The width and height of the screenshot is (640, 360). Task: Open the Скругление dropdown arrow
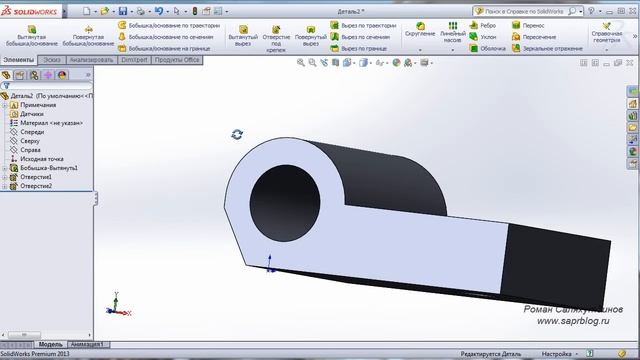pos(420,50)
